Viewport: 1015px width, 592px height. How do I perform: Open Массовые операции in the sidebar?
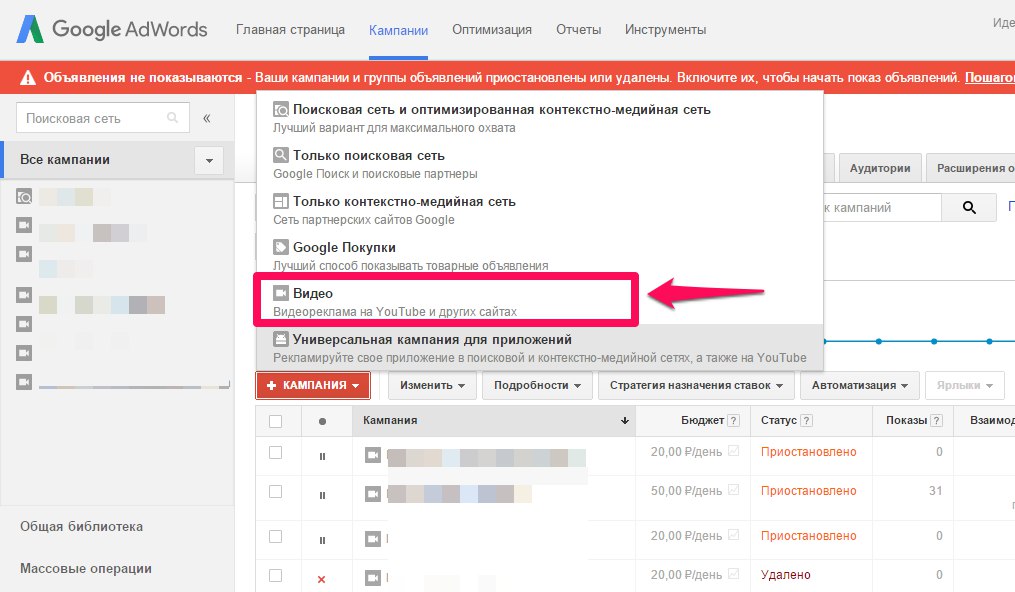[x=85, y=568]
